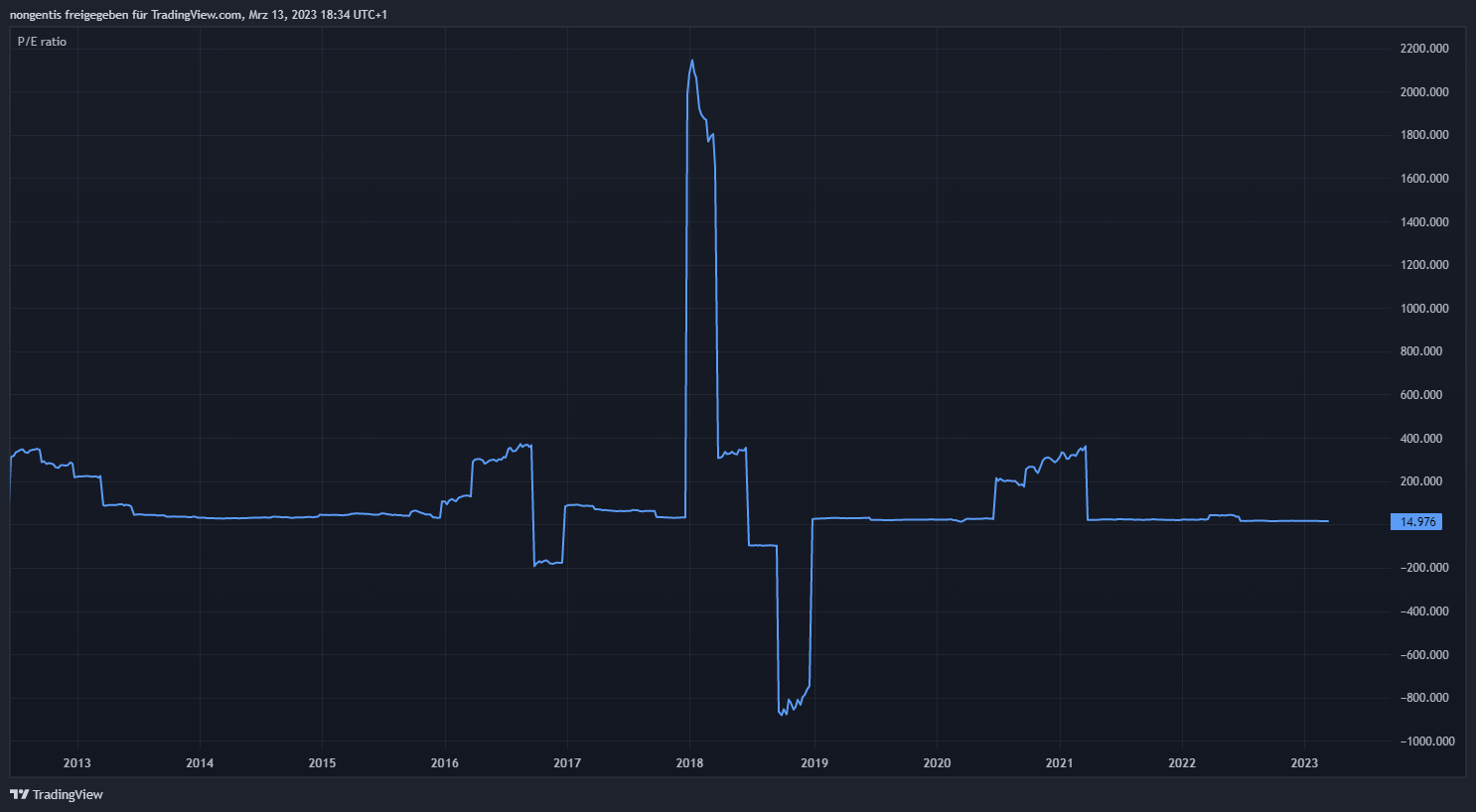Open the TradingView text link at bottom
The width and height of the screenshot is (1476, 812).
(x=68, y=794)
